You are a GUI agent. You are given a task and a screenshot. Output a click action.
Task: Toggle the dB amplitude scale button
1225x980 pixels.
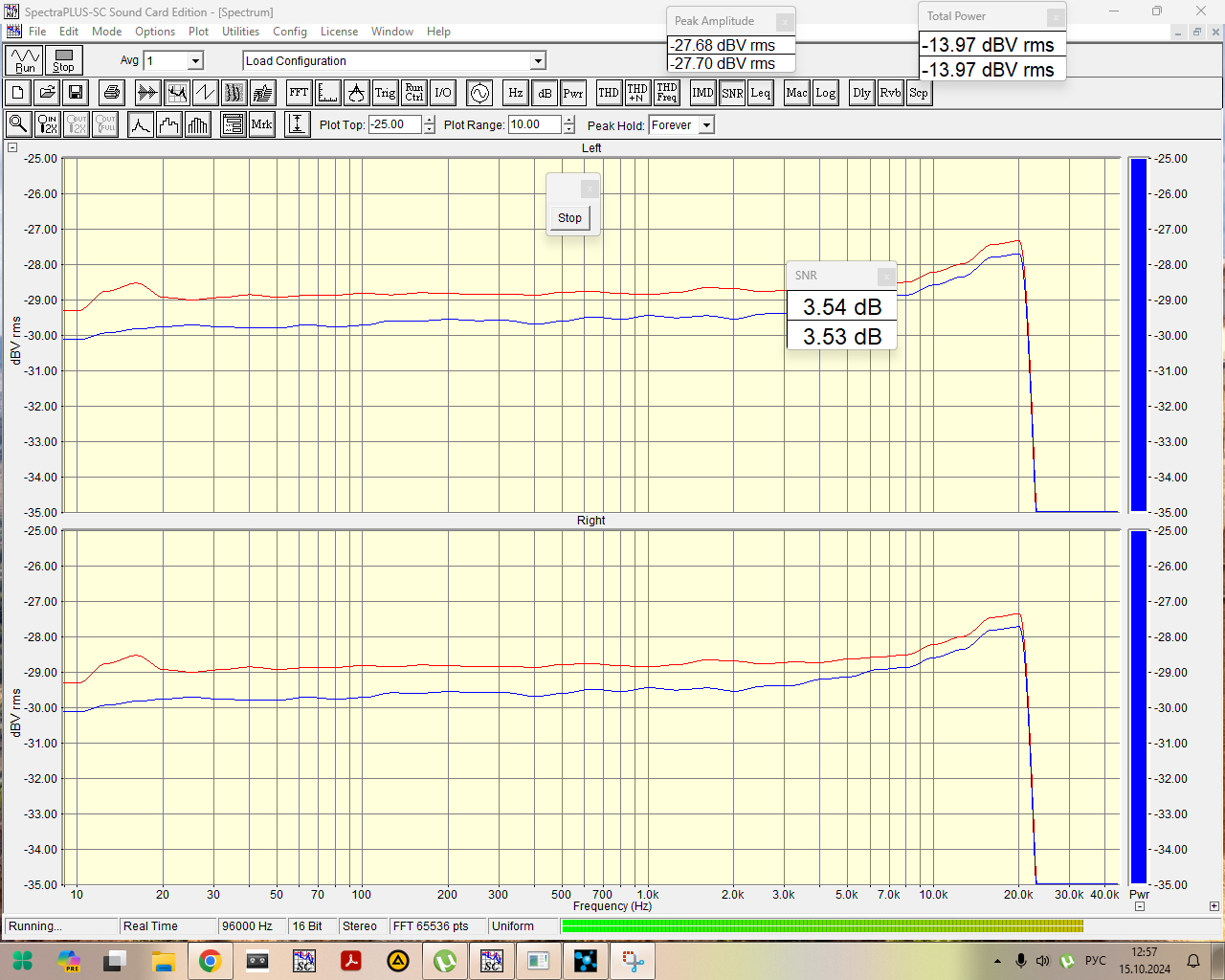pyautogui.click(x=545, y=93)
